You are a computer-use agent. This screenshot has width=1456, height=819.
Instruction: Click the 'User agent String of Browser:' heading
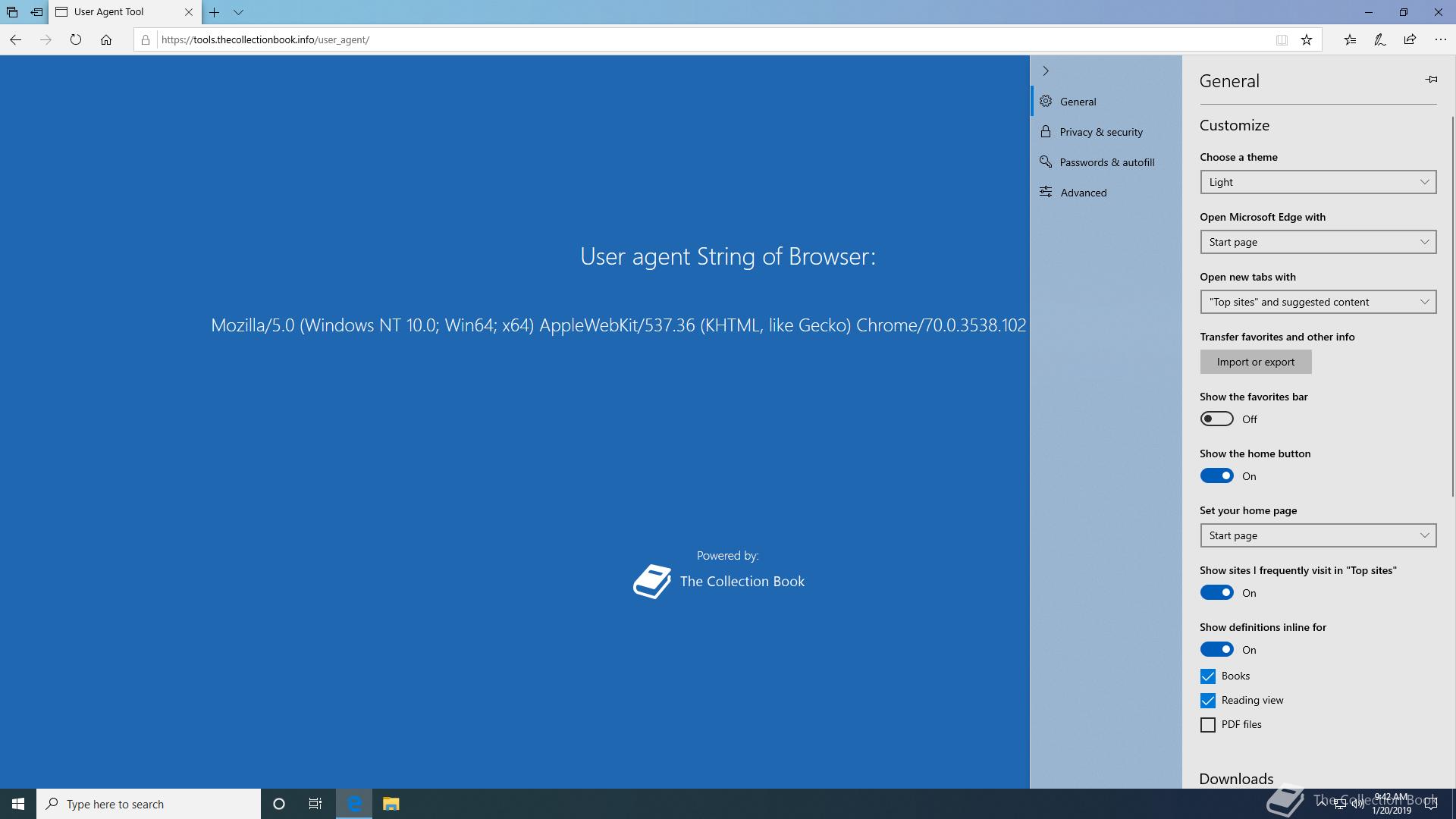pos(728,256)
